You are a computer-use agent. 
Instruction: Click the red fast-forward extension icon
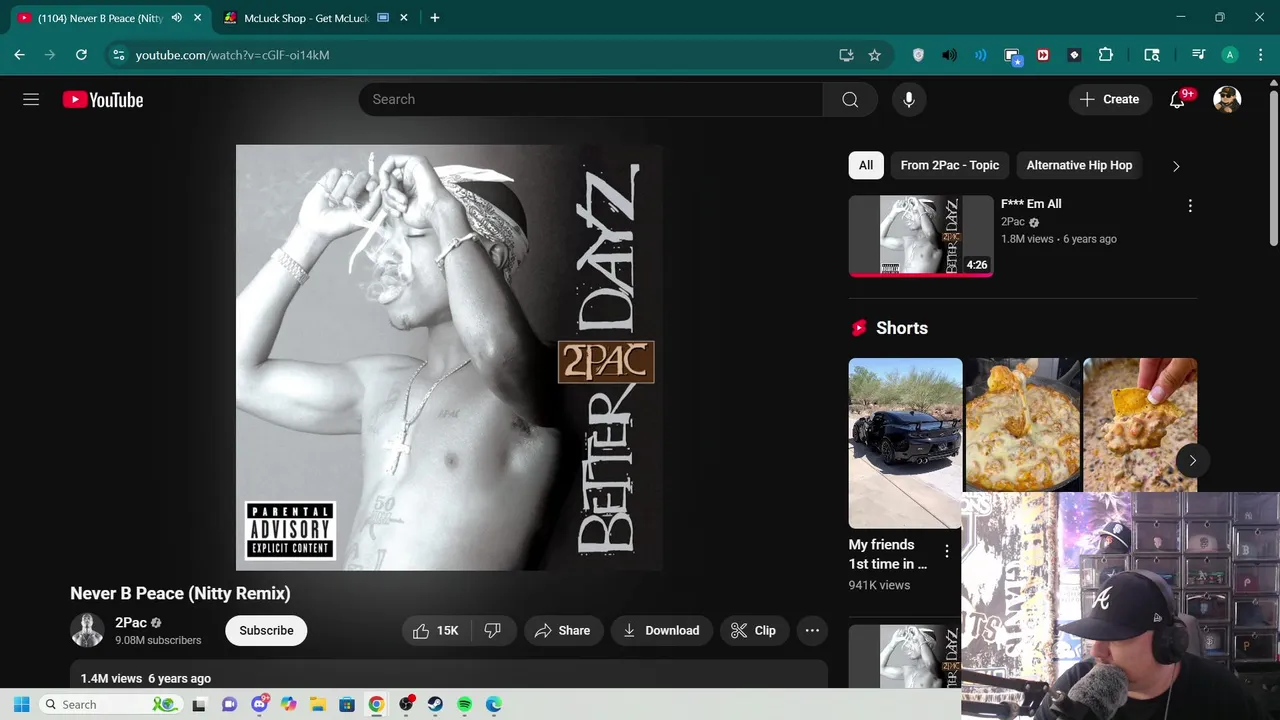1043,55
